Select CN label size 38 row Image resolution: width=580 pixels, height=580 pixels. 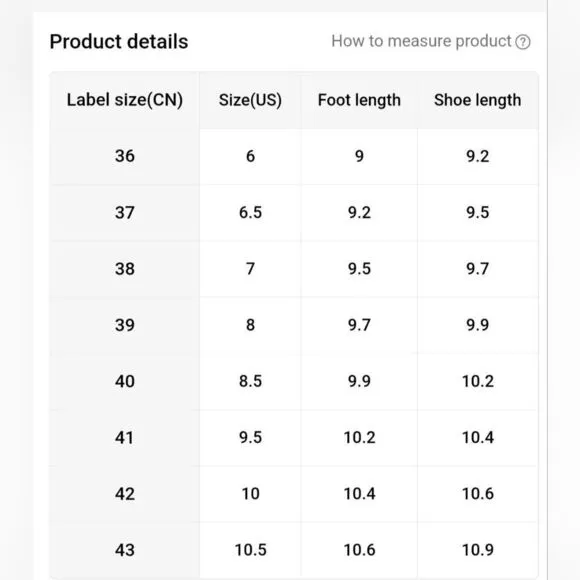pos(294,269)
